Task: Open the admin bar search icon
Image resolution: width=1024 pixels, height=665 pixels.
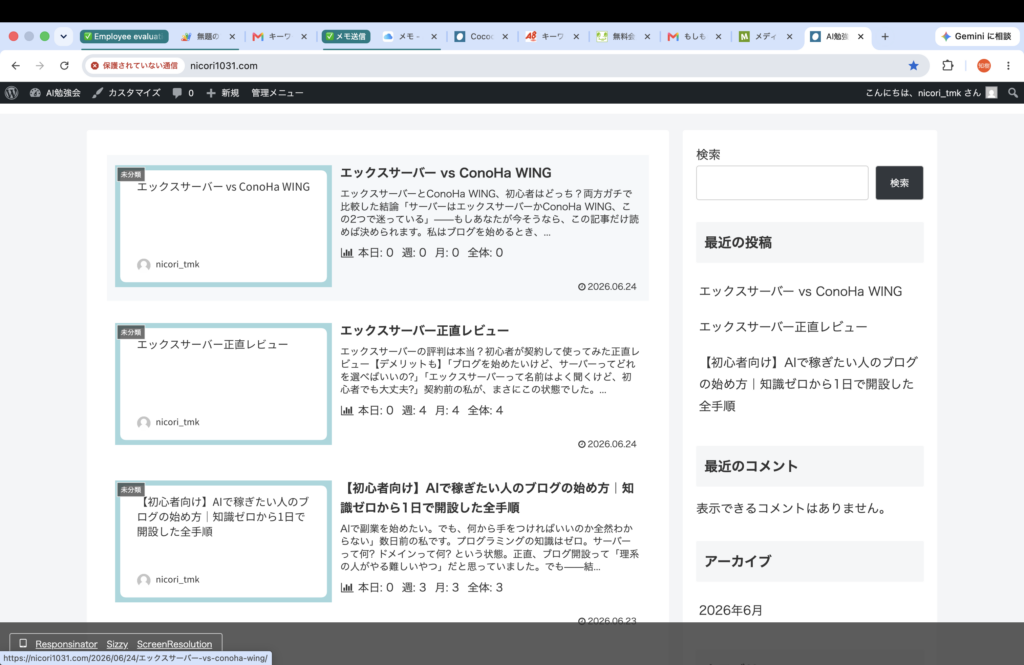Action: coord(1013,93)
